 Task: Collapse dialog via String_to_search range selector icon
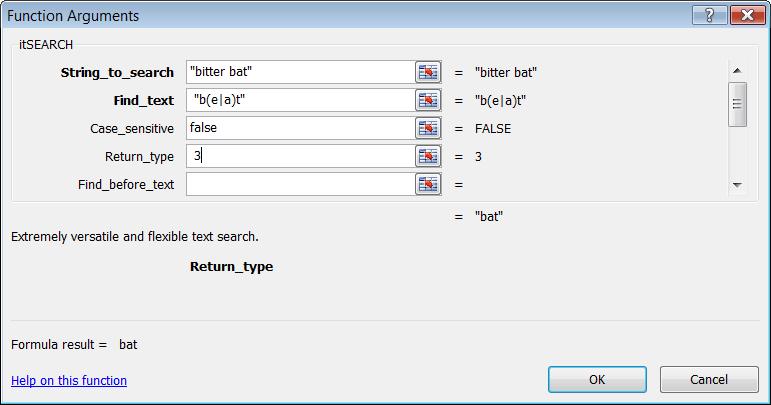tap(428, 72)
